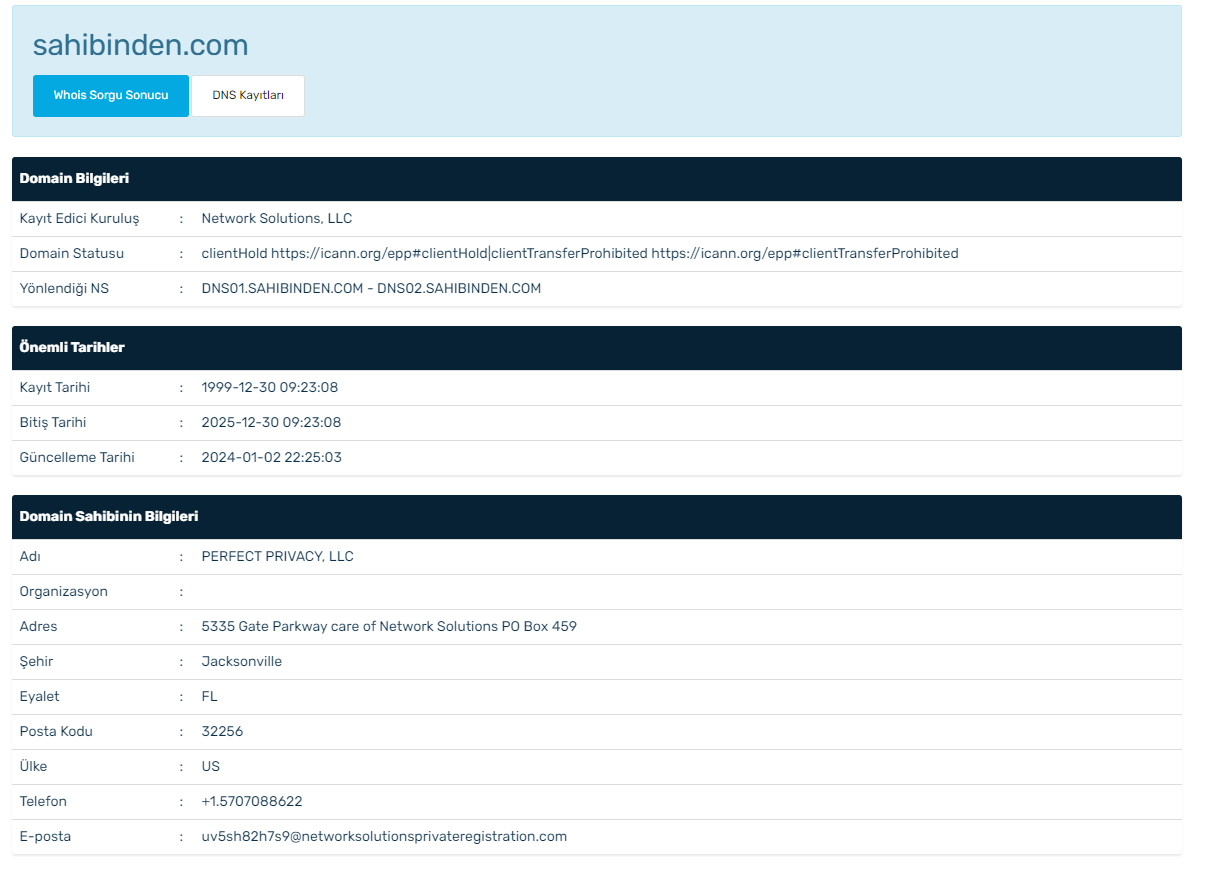Click registrar value Network Solutions, LLC
1207x871 pixels.
tap(277, 218)
